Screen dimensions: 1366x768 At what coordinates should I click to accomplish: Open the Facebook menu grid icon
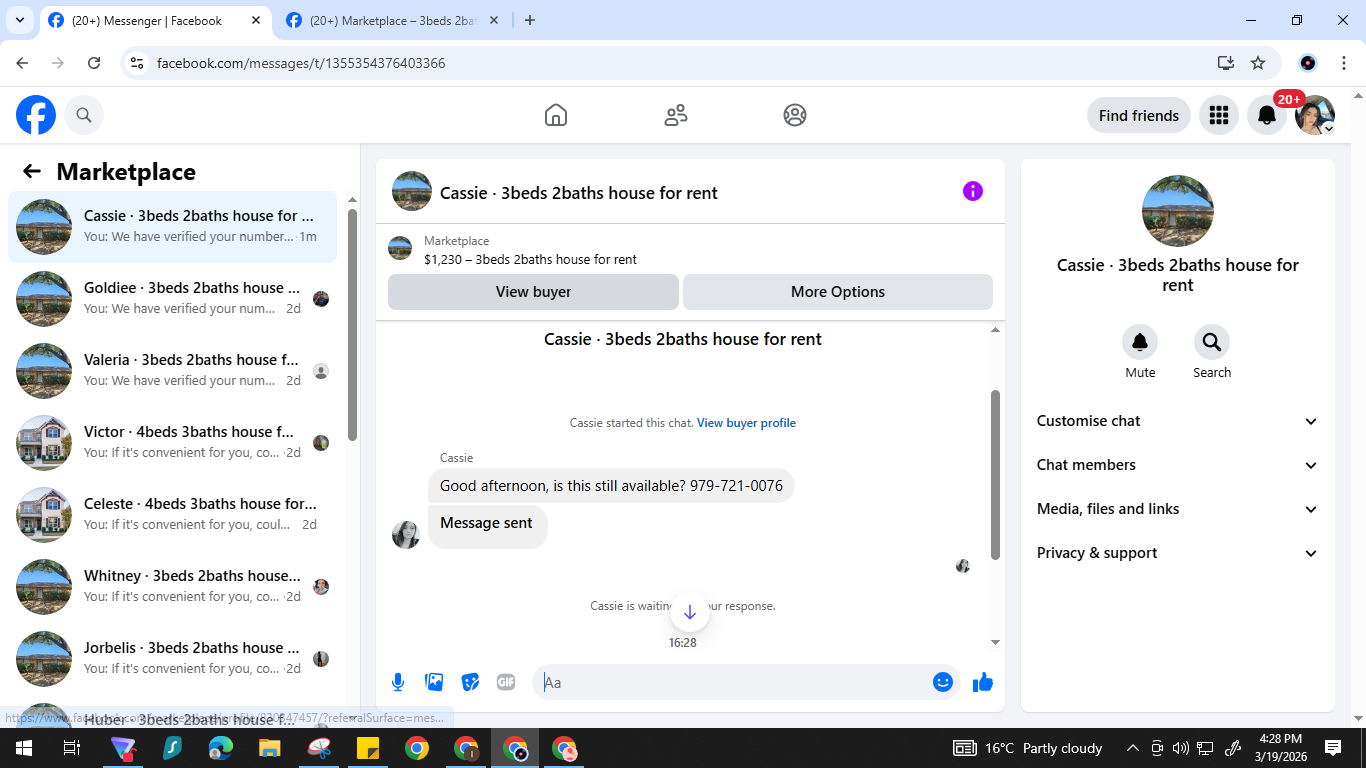click(1218, 115)
